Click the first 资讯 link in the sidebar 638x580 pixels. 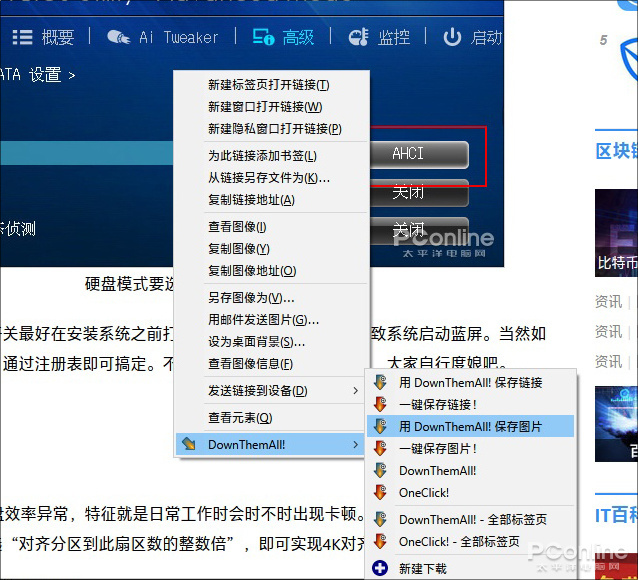(608, 302)
